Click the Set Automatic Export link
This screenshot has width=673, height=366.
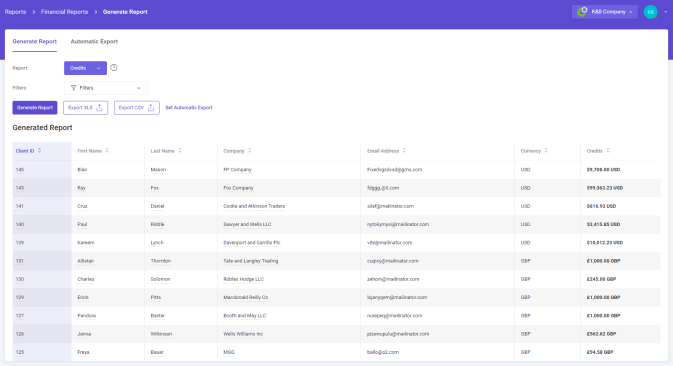click(x=189, y=108)
